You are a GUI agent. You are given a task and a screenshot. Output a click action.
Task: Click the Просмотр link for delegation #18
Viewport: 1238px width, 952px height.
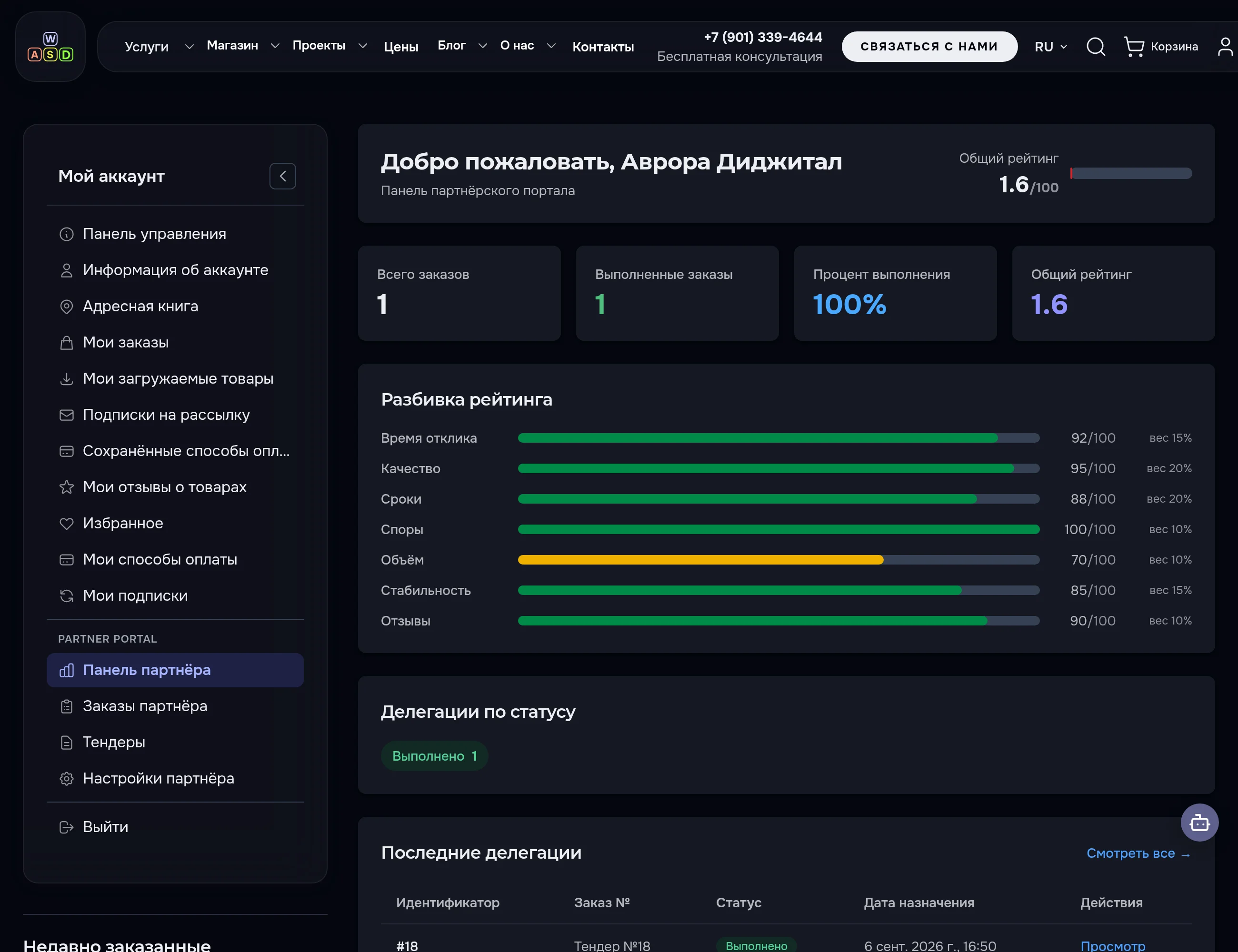point(1113,945)
